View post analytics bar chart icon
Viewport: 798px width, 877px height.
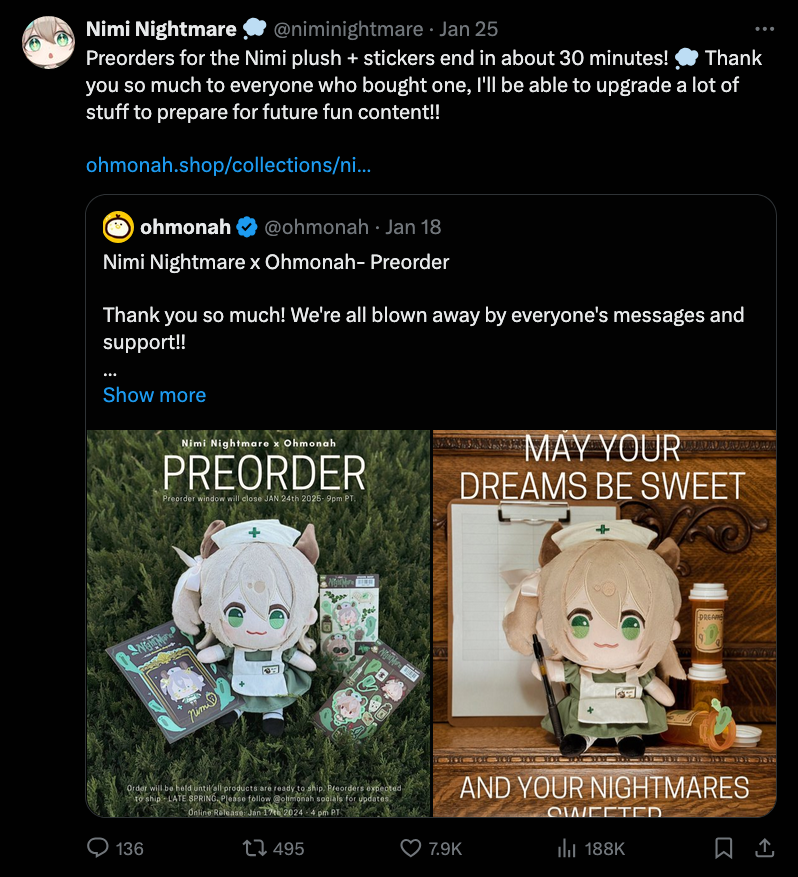566,848
